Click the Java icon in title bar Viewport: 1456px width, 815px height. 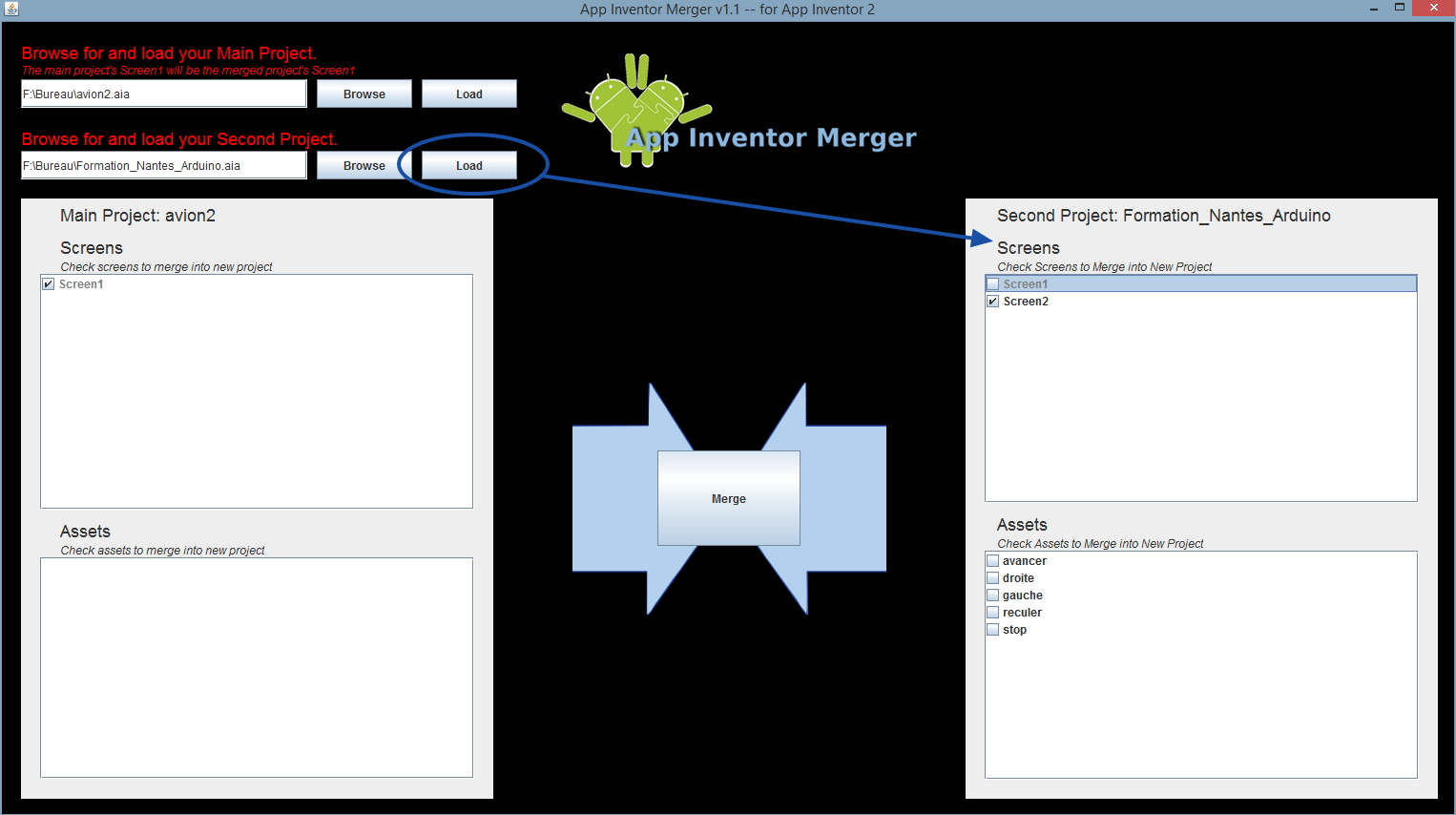11,9
